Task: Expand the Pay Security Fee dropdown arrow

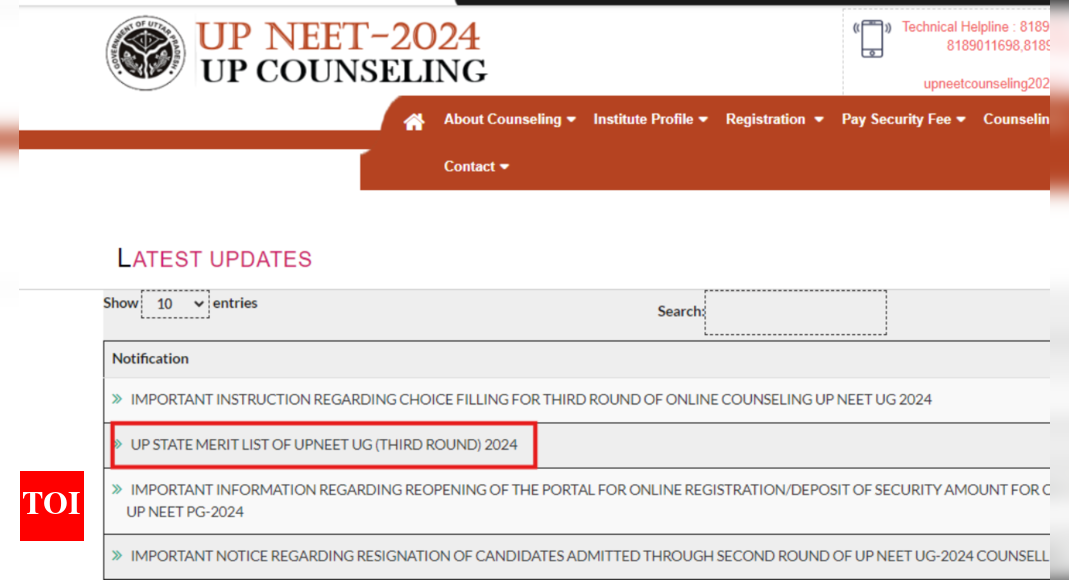Action: pos(961,120)
